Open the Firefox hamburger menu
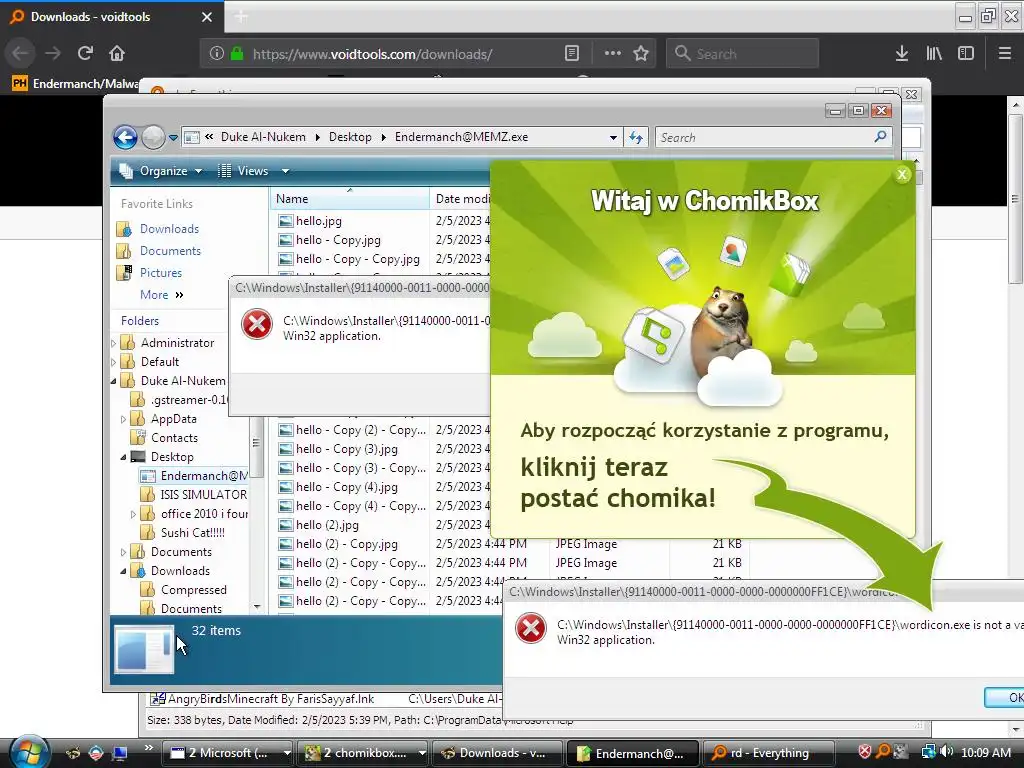The height and width of the screenshot is (768, 1024). [1005, 53]
